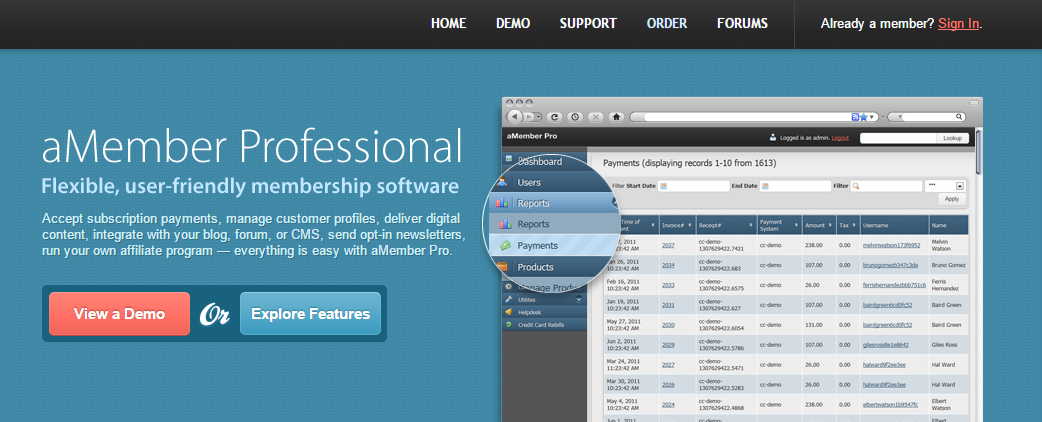Screen dimensions: 1042x422
Task: Open invoice 2033 link
Action: pos(668,285)
